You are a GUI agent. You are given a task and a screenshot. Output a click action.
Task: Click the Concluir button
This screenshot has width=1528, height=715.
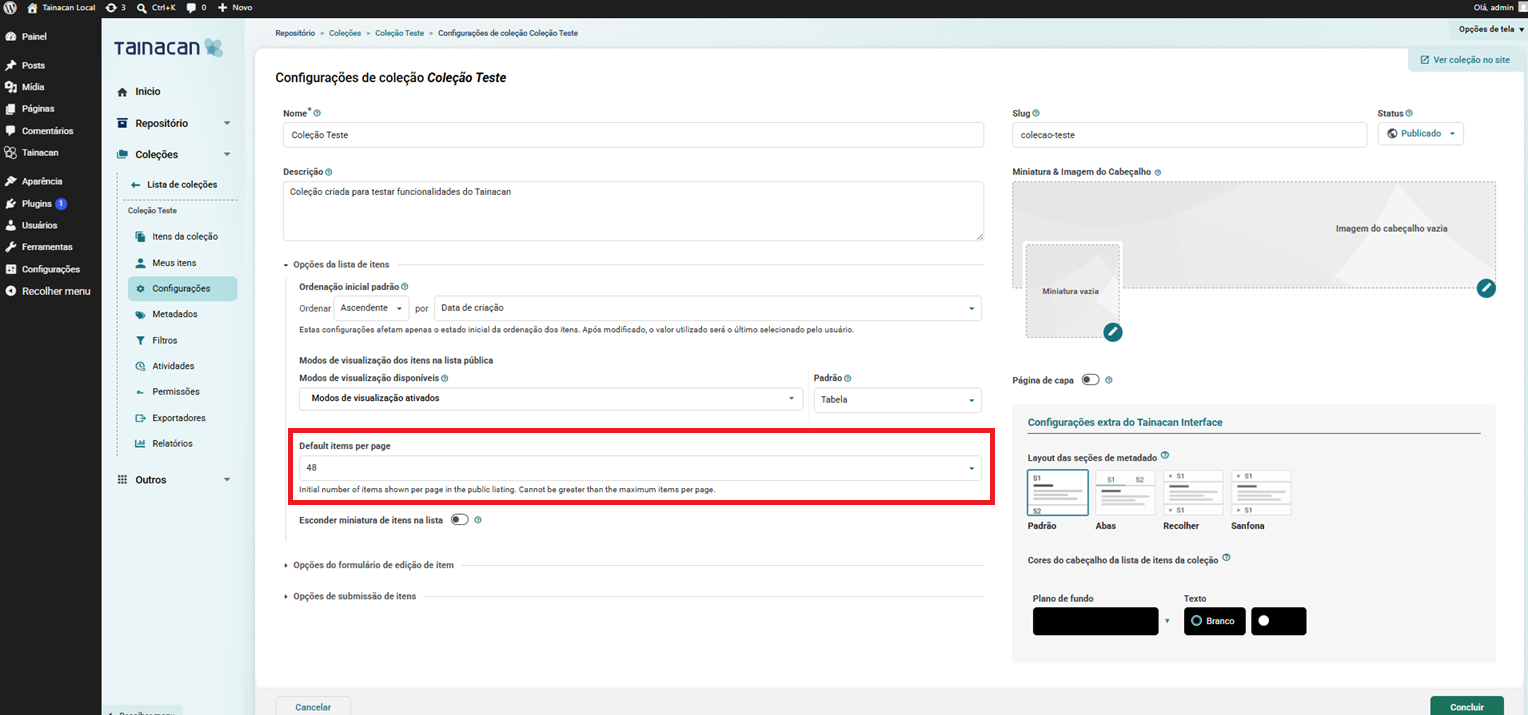pos(1467,706)
